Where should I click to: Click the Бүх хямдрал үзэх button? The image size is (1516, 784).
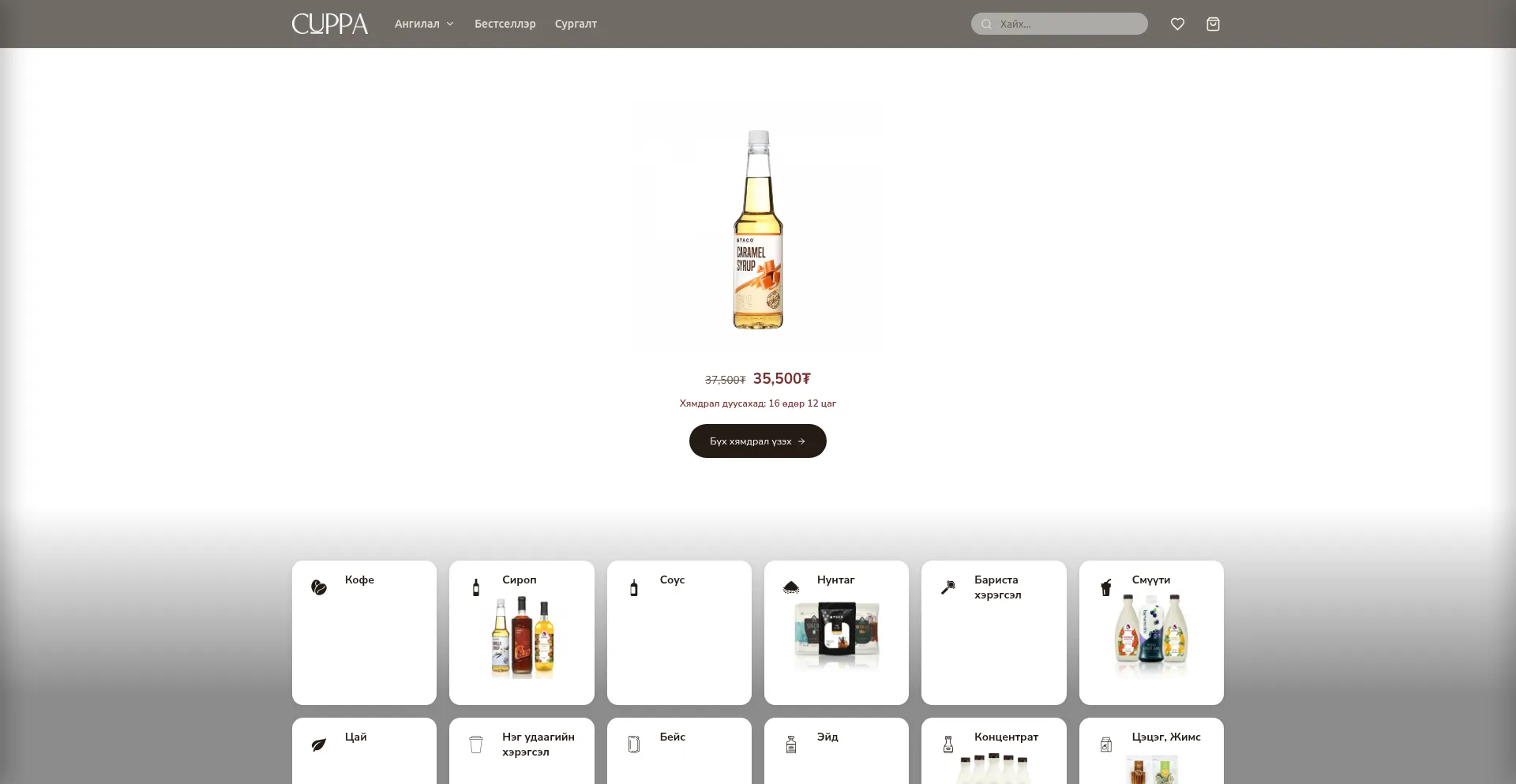758,441
